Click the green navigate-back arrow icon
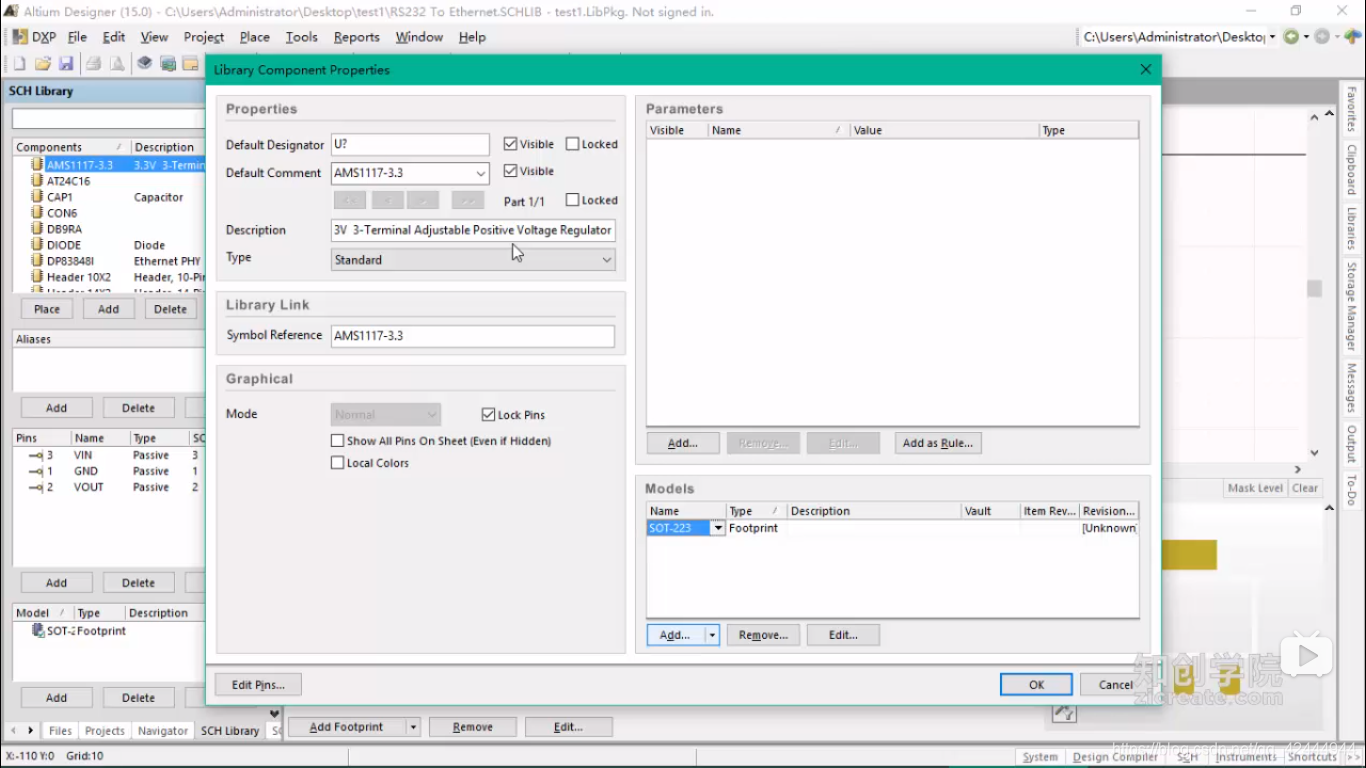 tap(1291, 37)
